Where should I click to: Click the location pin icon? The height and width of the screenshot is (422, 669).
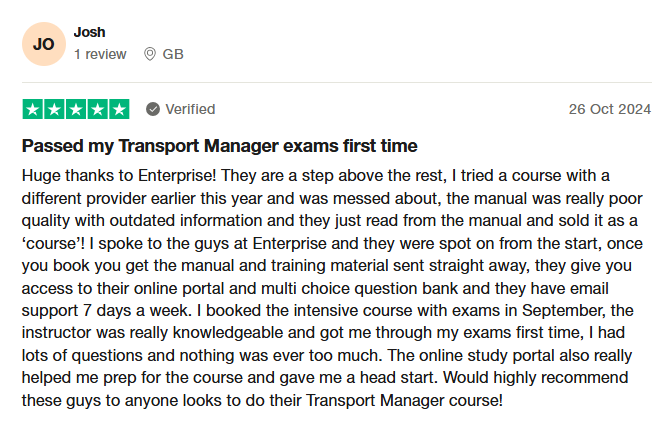point(150,54)
